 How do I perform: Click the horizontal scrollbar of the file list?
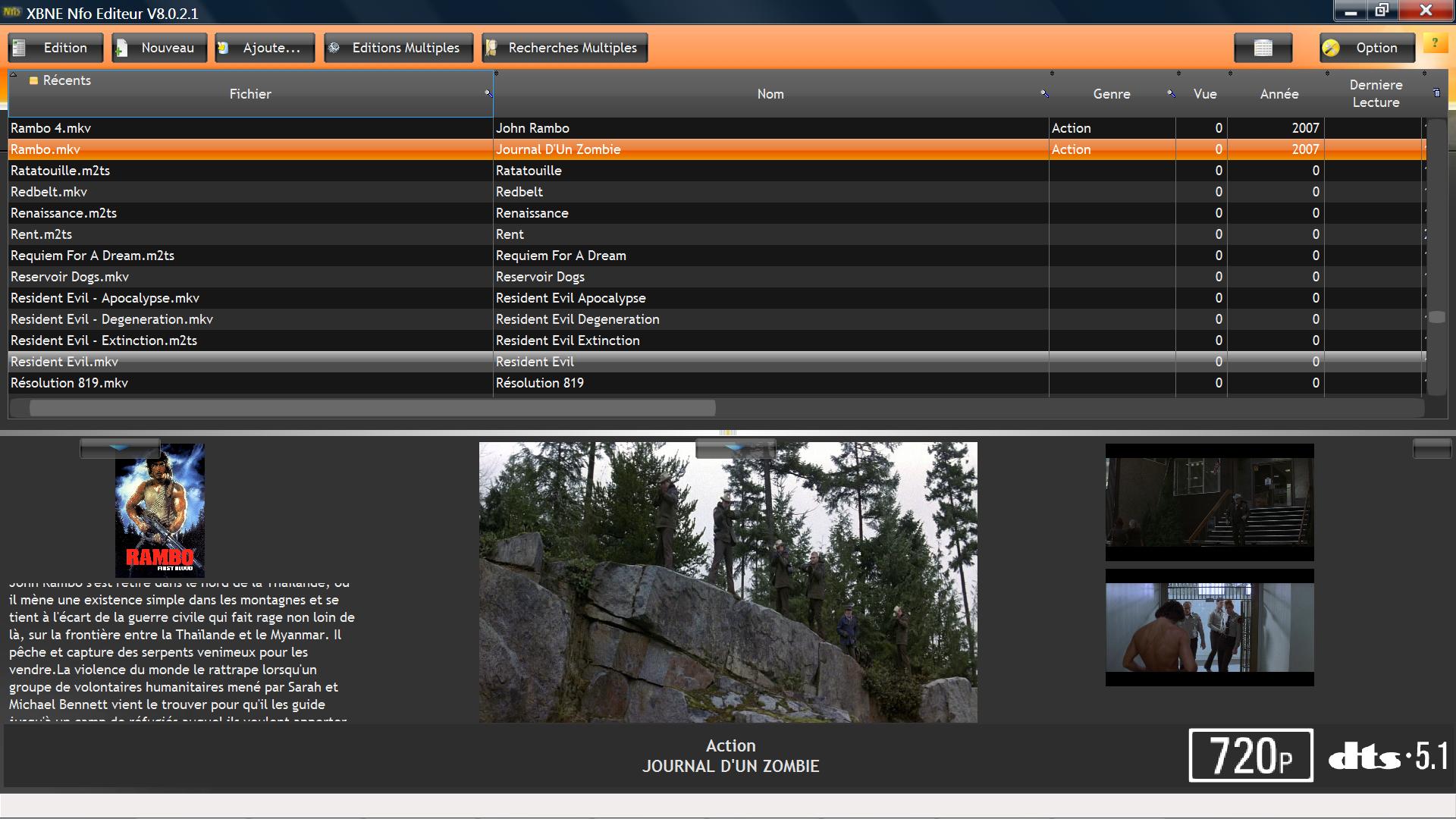[x=372, y=409]
